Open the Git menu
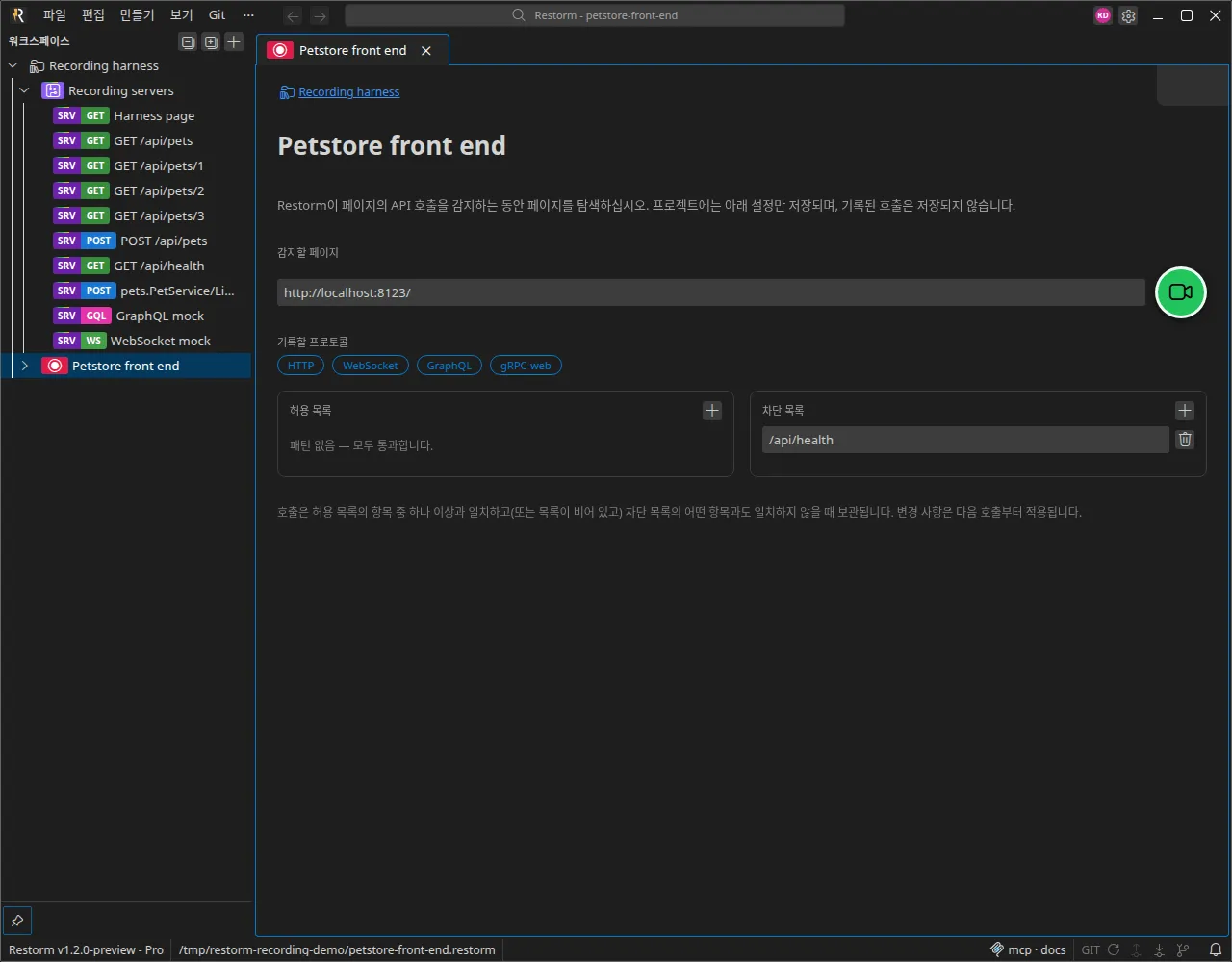This screenshot has height=962, width=1232. (x=218, y=15)
